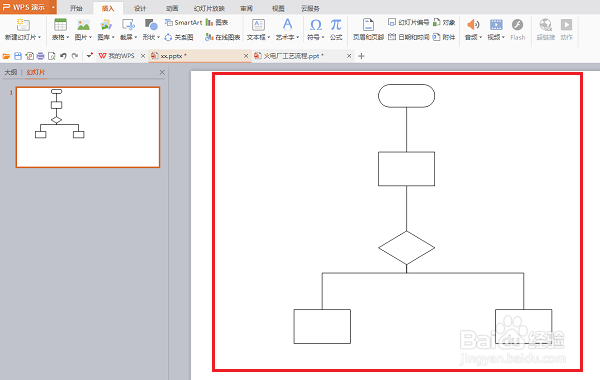
Task: Add a new document tab with plus
Action: [x=361, y=56]
